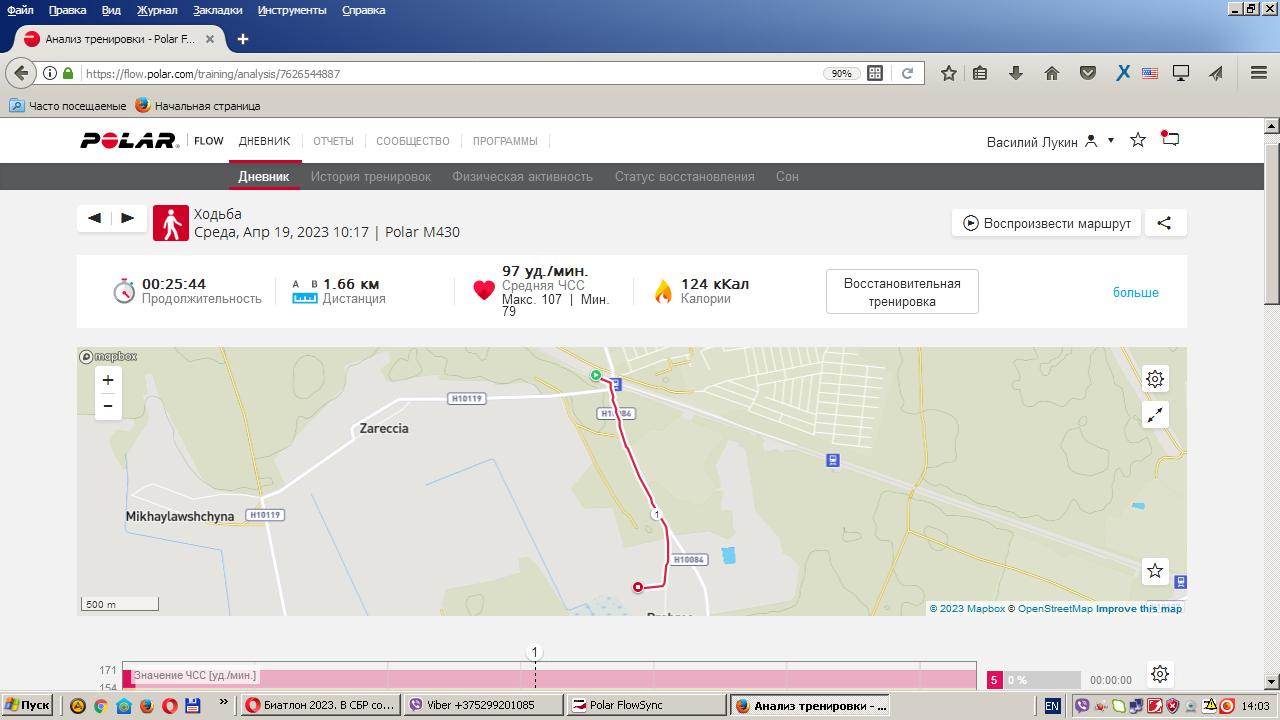Click lap 1 marker on the chart
The height and width of the screenshot is (720, 1280).
tap(534, 652)
